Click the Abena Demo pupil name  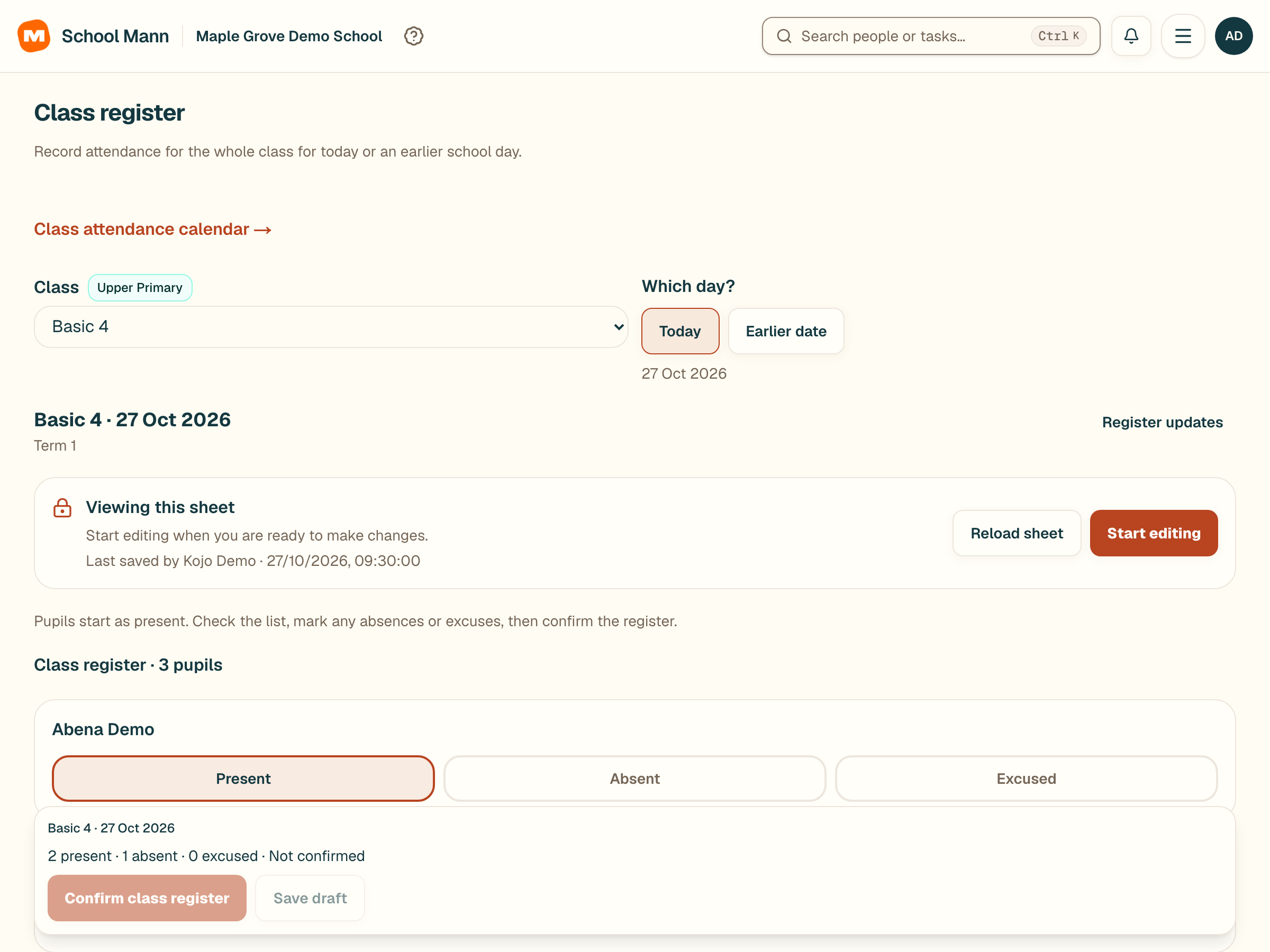tap(103, 729)
